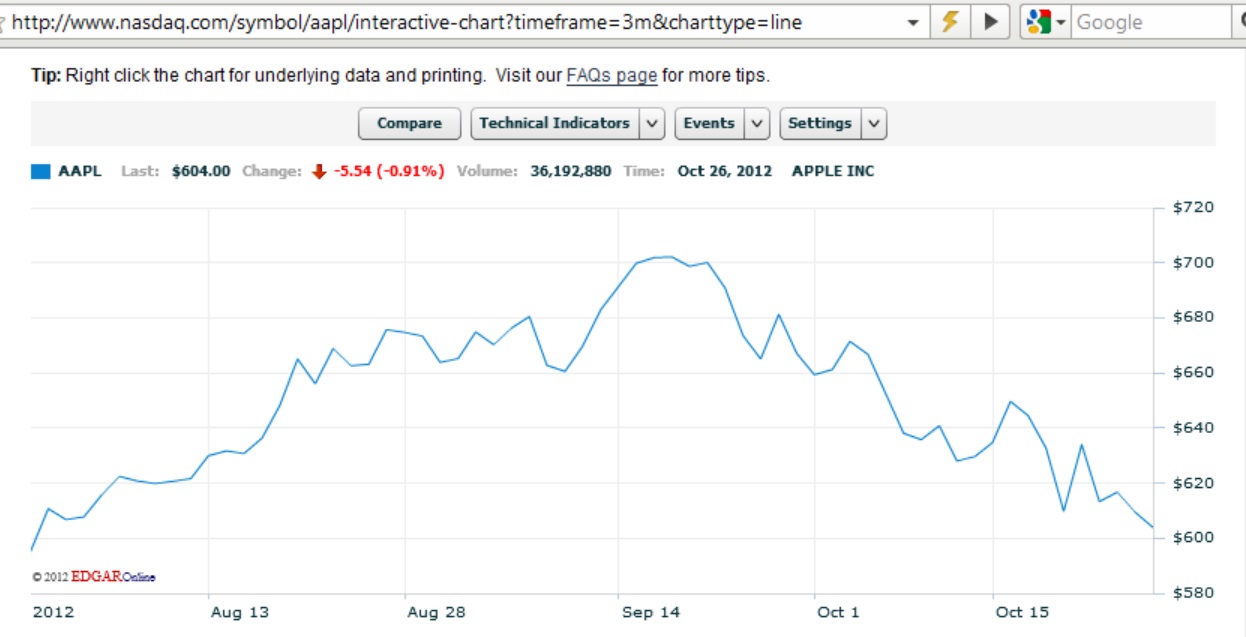Click the change value -5.54 (-0.91%)

(x=389, y=171)
